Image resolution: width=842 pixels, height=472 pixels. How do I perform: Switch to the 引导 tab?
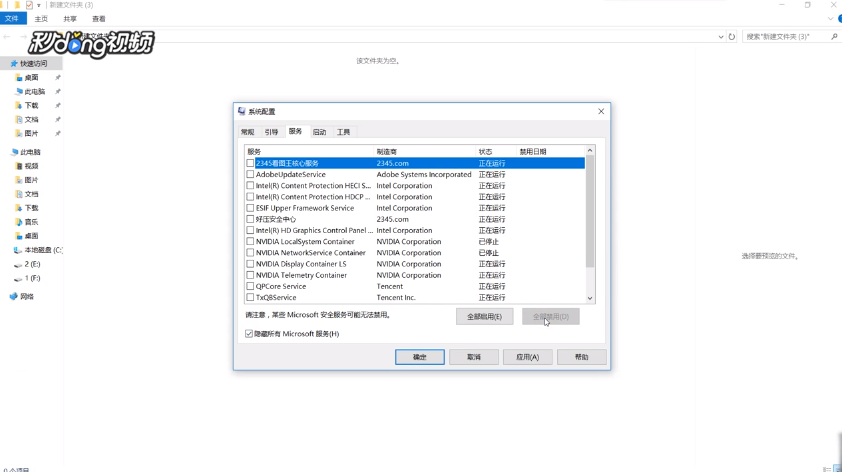pos(272,132)
